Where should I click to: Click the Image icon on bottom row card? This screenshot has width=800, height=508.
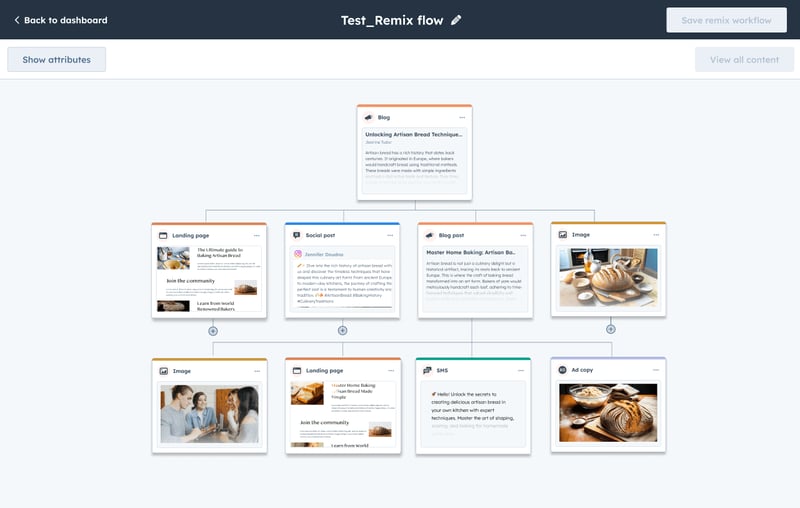[164, 371]
